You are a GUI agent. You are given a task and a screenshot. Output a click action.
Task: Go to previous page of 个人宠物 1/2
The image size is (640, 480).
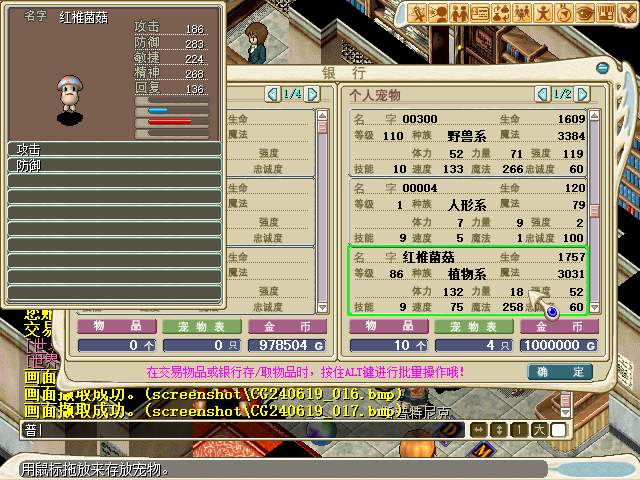tap(542, 94)
